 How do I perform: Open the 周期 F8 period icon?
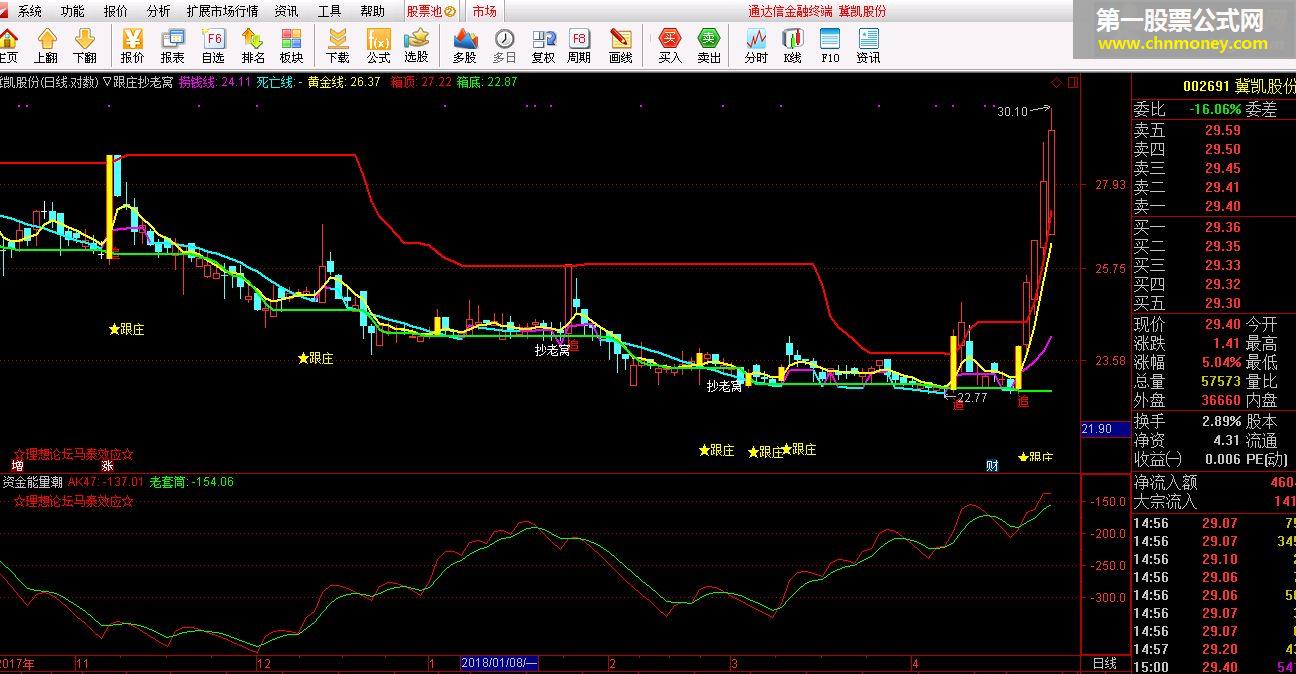coord(579,45)
